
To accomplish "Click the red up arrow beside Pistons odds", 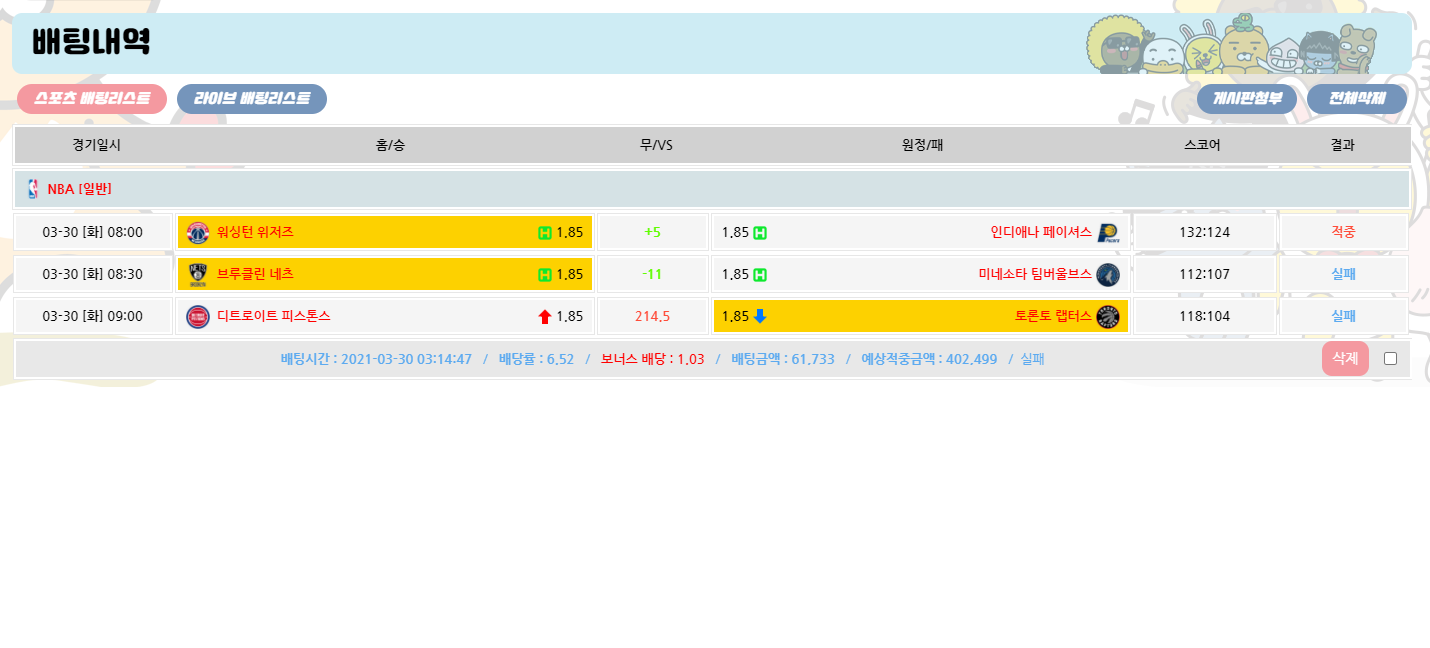I will point(545,317).
